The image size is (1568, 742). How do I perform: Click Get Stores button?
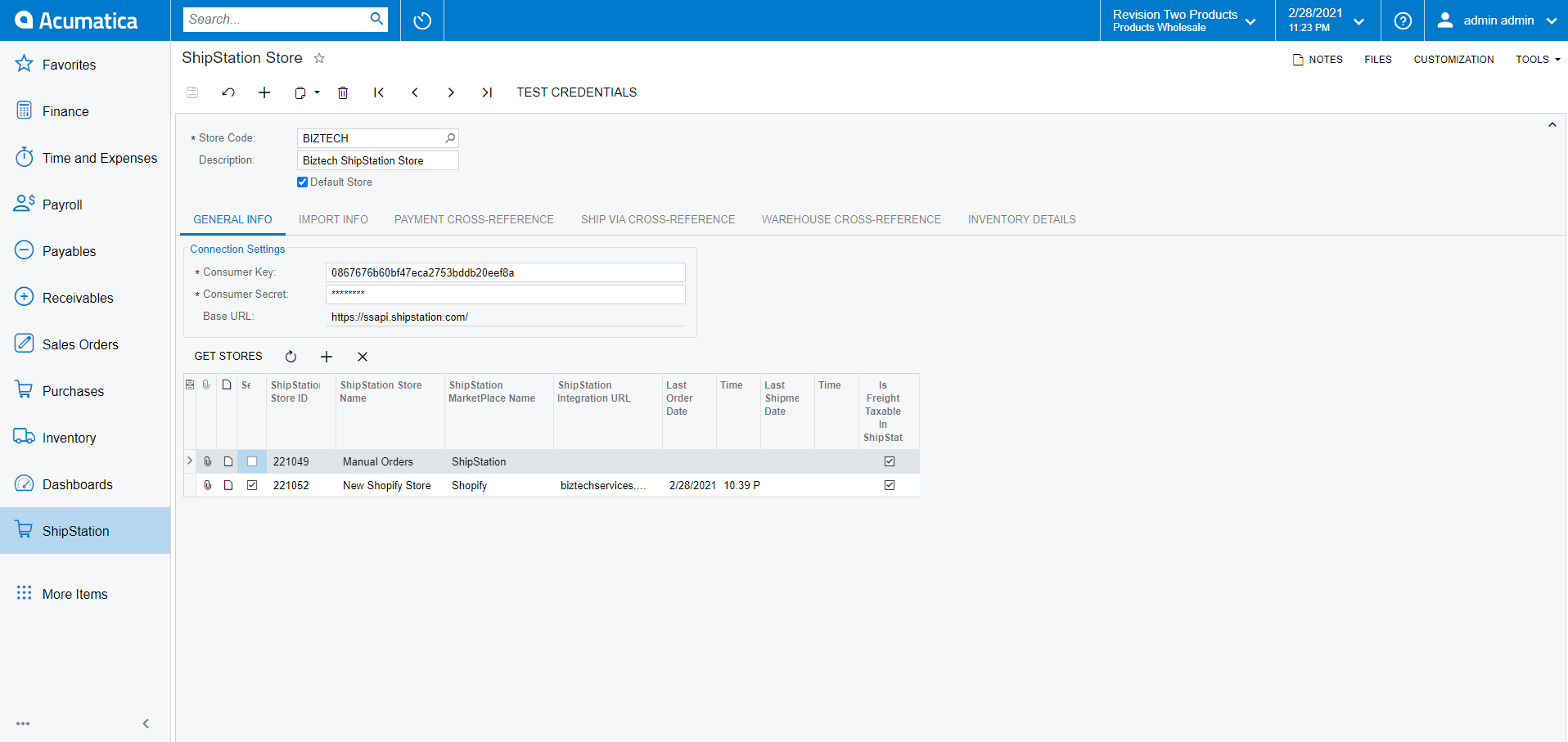click(228, 357)
